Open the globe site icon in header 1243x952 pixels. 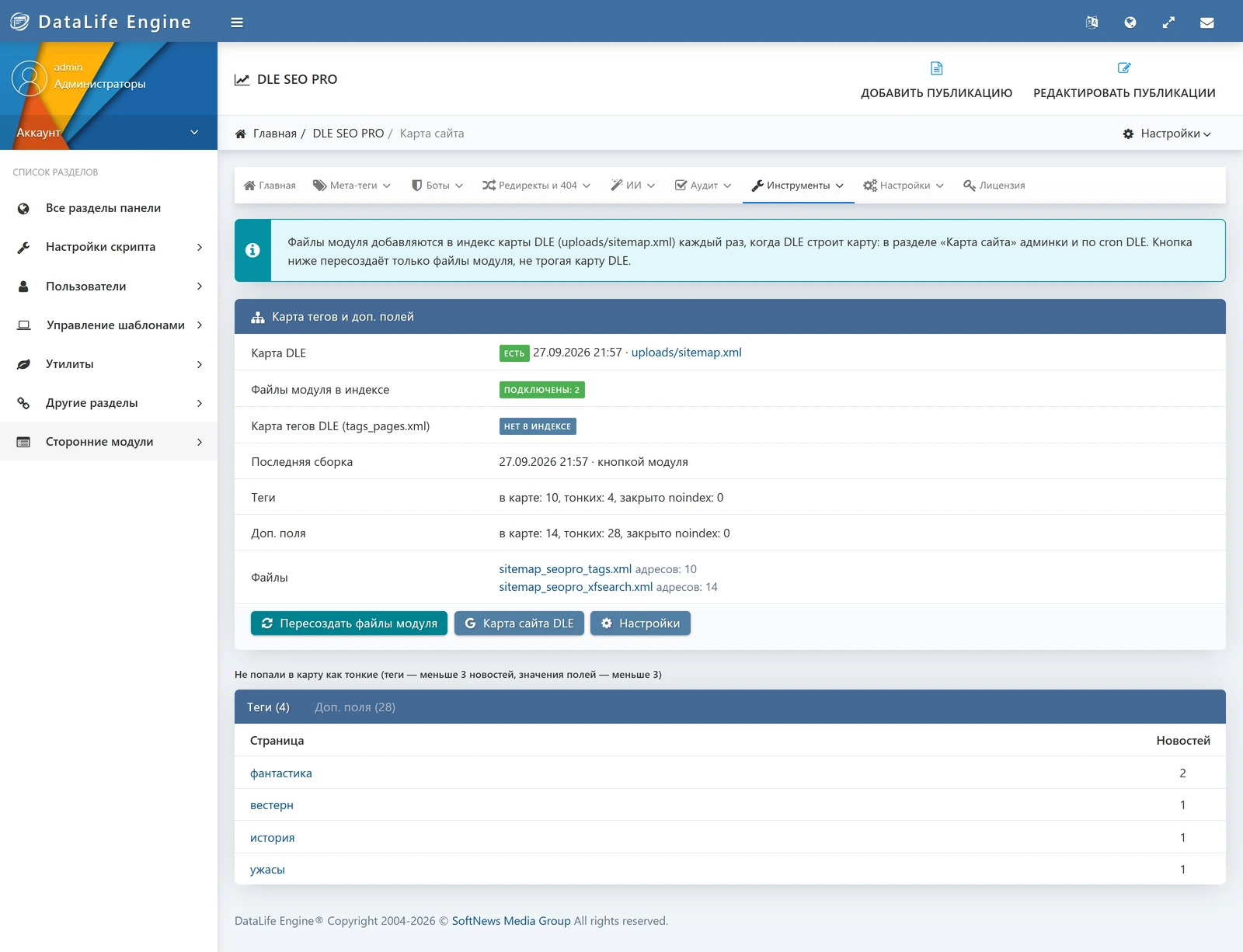coord(1130,23)
